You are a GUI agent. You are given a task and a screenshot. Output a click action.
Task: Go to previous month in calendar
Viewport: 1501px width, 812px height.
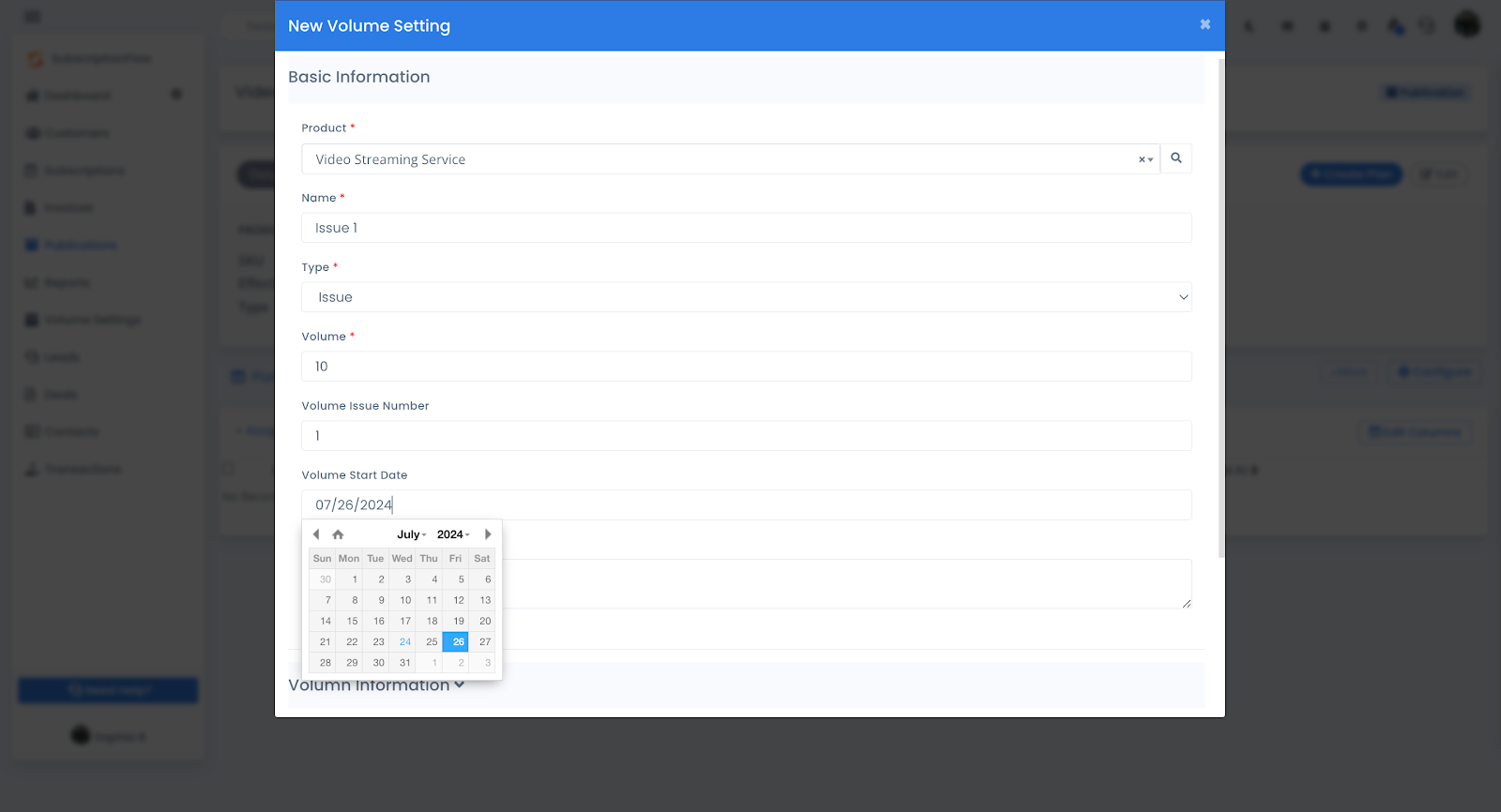pyautogui.click(x=316, y=534)
